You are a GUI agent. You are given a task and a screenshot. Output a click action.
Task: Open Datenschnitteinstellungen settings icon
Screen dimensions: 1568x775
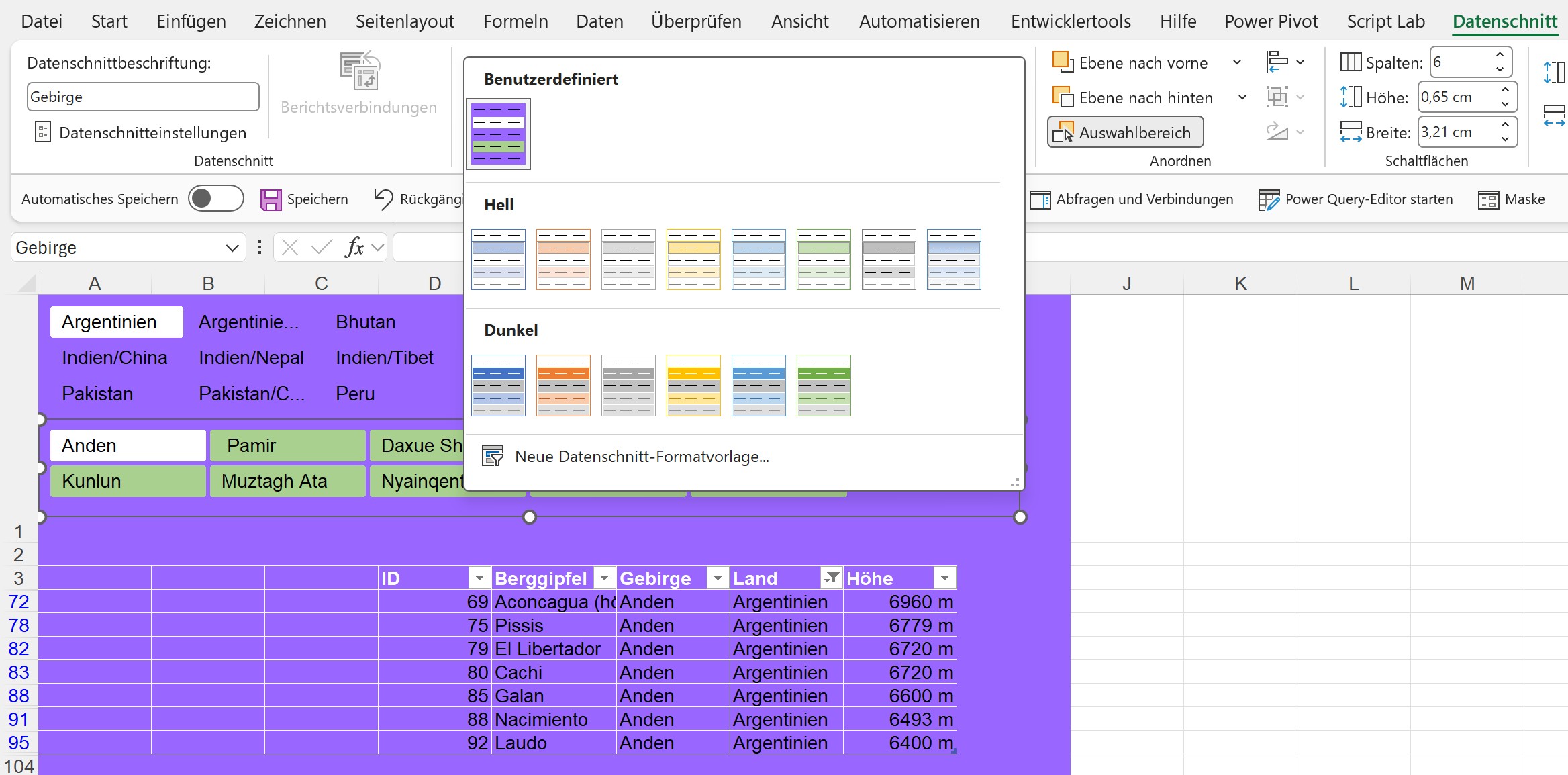tap(42, 132)
